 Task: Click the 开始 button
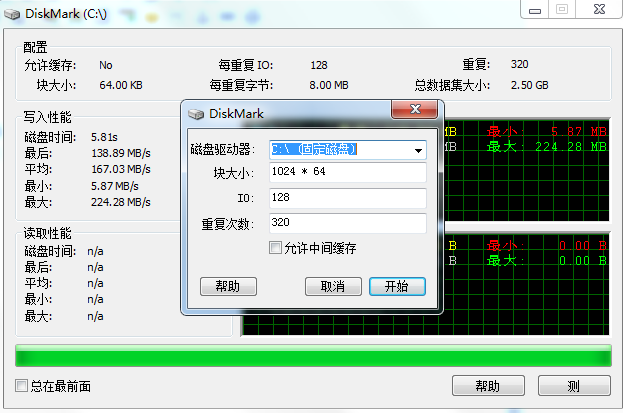(x=397, y=287)
